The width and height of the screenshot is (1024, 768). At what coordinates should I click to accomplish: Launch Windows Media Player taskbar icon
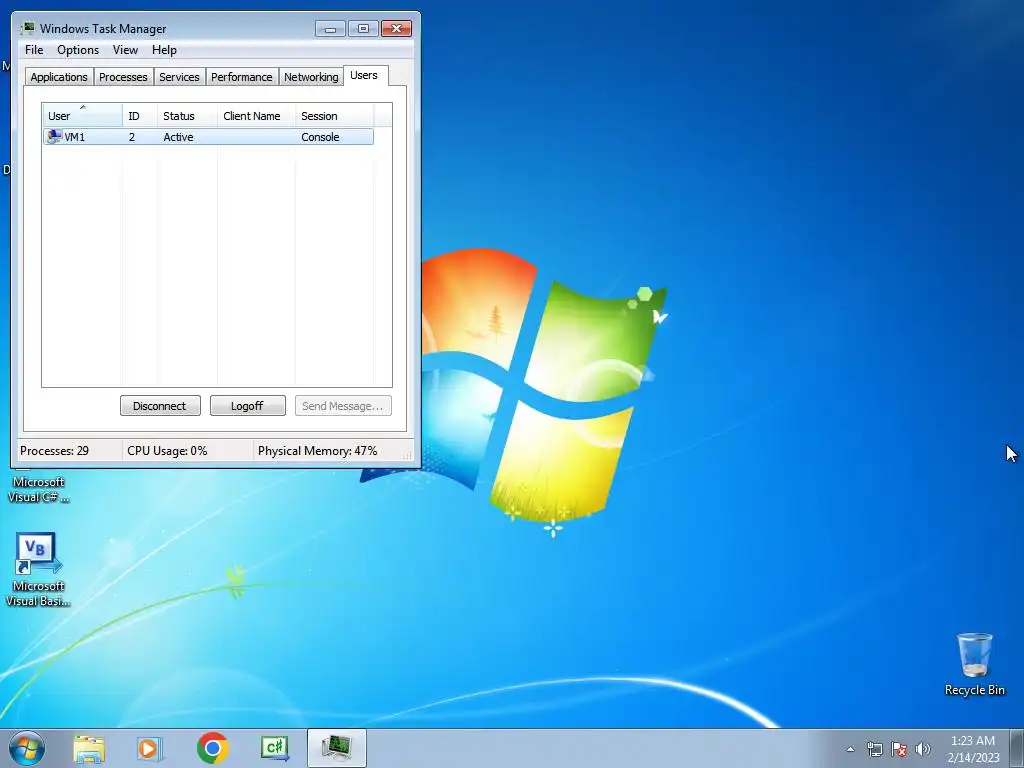[150, 748]
